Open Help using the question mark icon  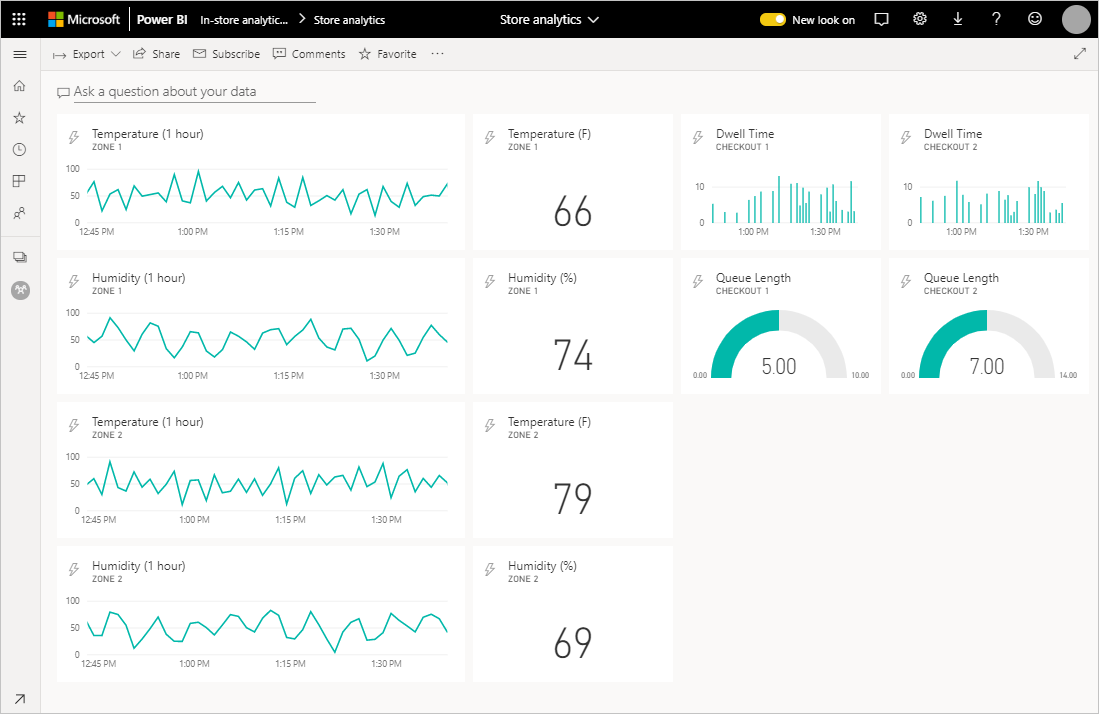995,18
